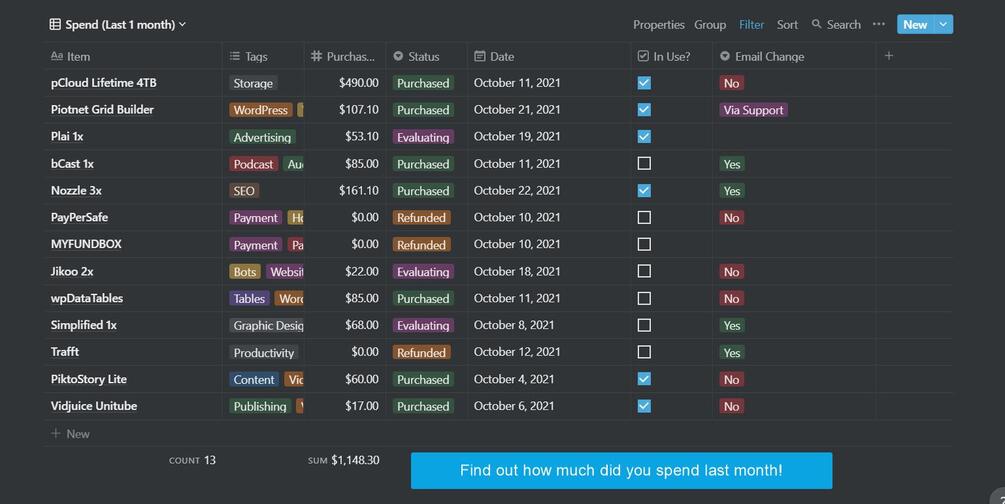Click the Purchased status for Nozzle 3x
The image size is (1005, 504).
tap(423, 191)
